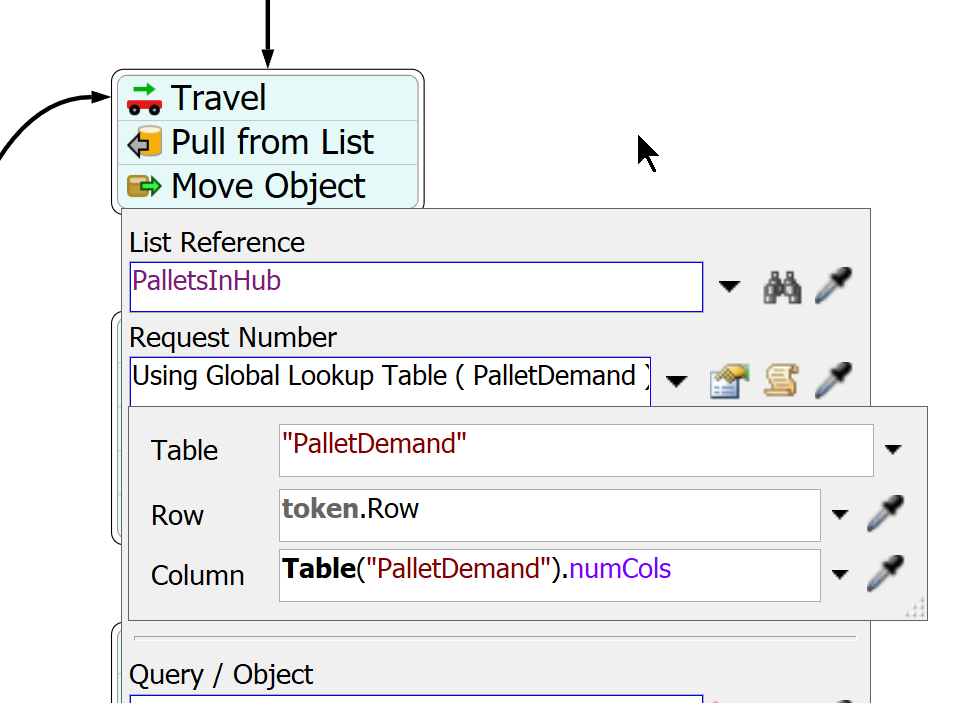
Task: Select the Move Object activity
Action: [x=268, y=186]
